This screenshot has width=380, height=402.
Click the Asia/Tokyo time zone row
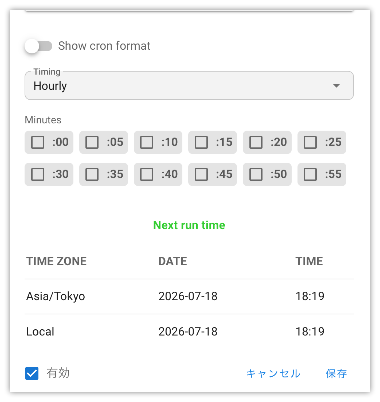coord(189,296)
